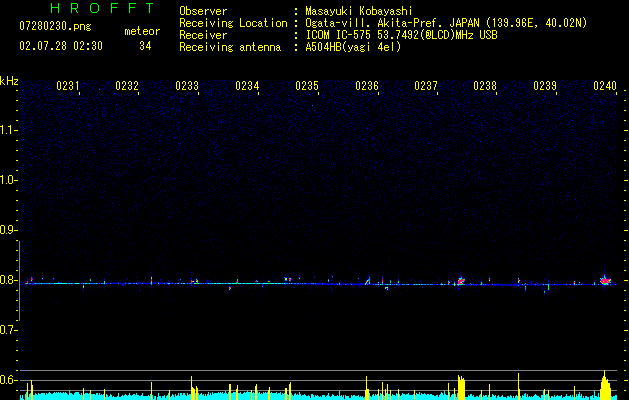This screenshot has height=400, width=629.
Task: Click the 0.8 kHz axis label
Action: point(8,280)
